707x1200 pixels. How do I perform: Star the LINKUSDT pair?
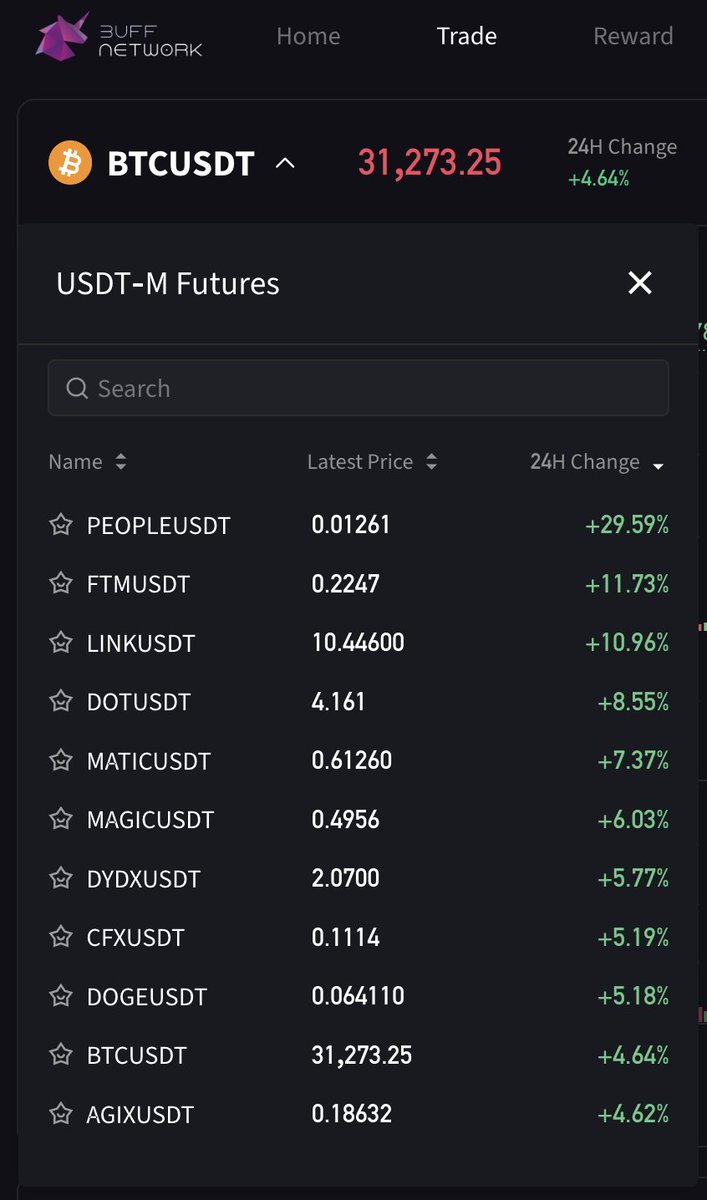click(61, 642)
